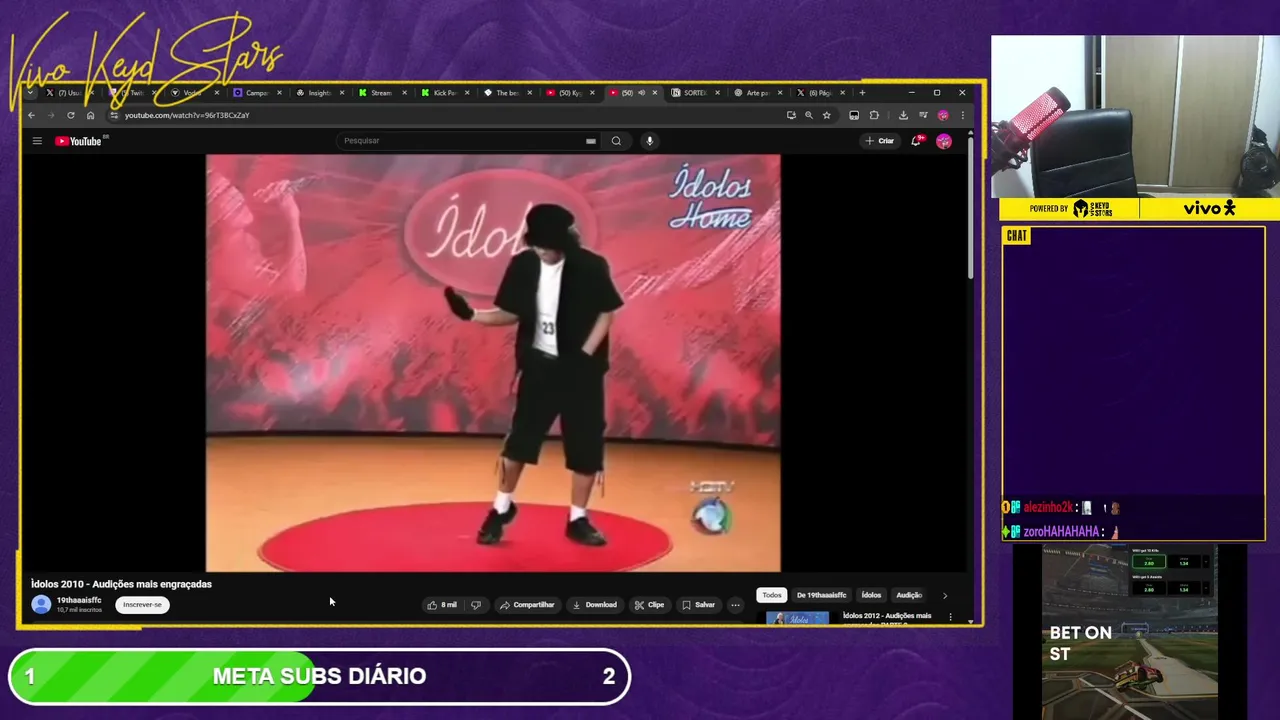Click the search magnifier button on YouTube
Screen dimensions: 1280x720
(616, 141)
